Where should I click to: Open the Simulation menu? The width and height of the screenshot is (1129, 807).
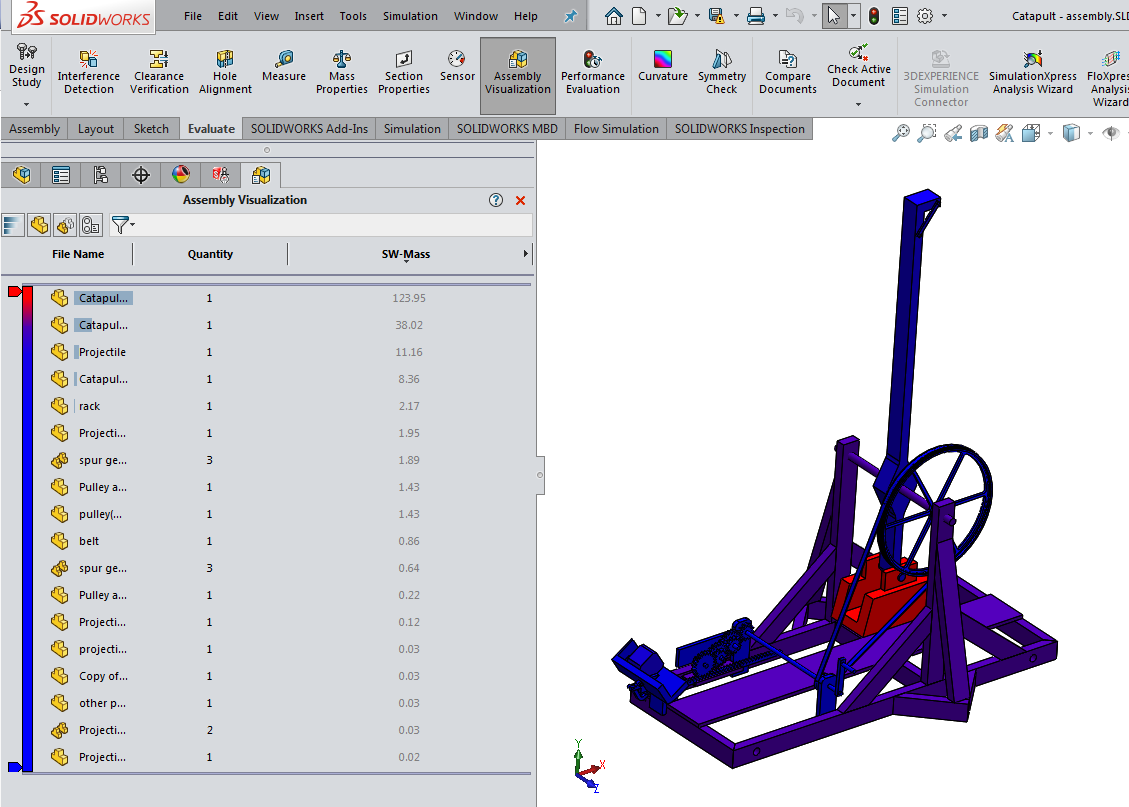click(x=410, y=16)
